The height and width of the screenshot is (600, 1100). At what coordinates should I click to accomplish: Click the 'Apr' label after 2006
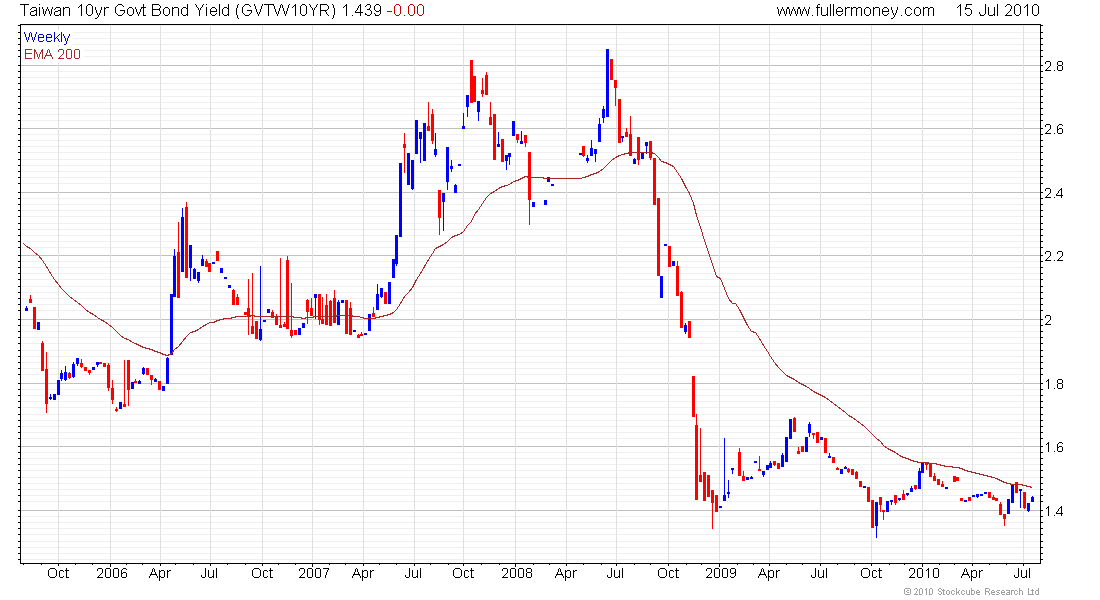[160, 574]
